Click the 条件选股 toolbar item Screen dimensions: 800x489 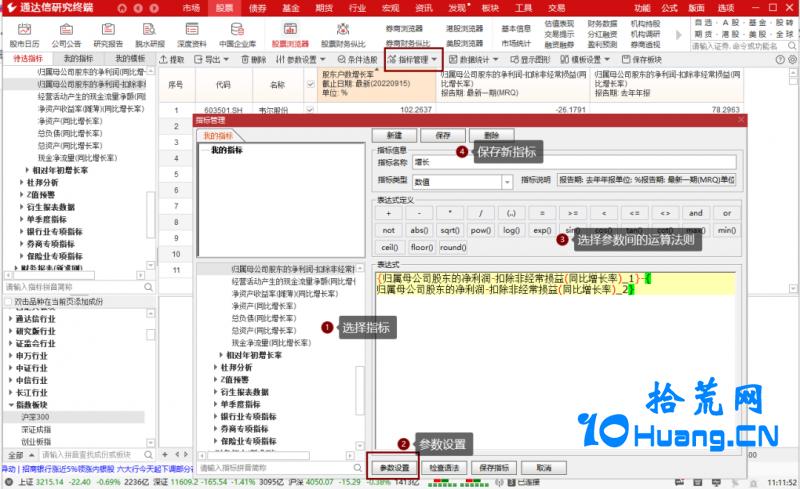click(x=357, y=60)
